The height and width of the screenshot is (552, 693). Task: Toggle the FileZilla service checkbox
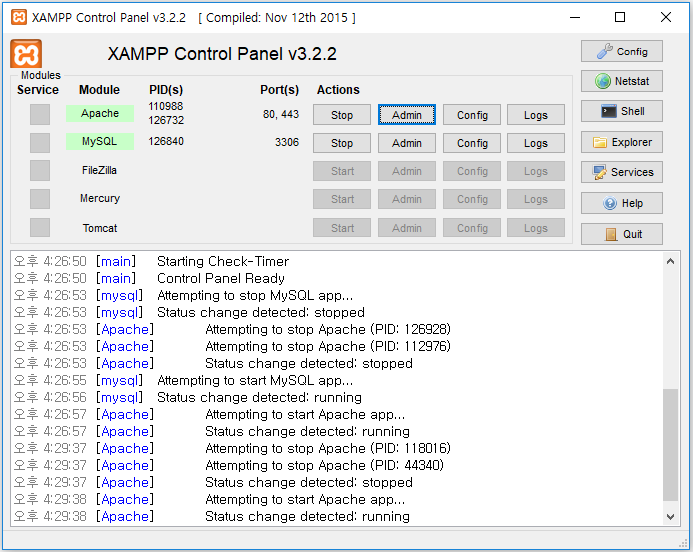click(x=40, y=171)
